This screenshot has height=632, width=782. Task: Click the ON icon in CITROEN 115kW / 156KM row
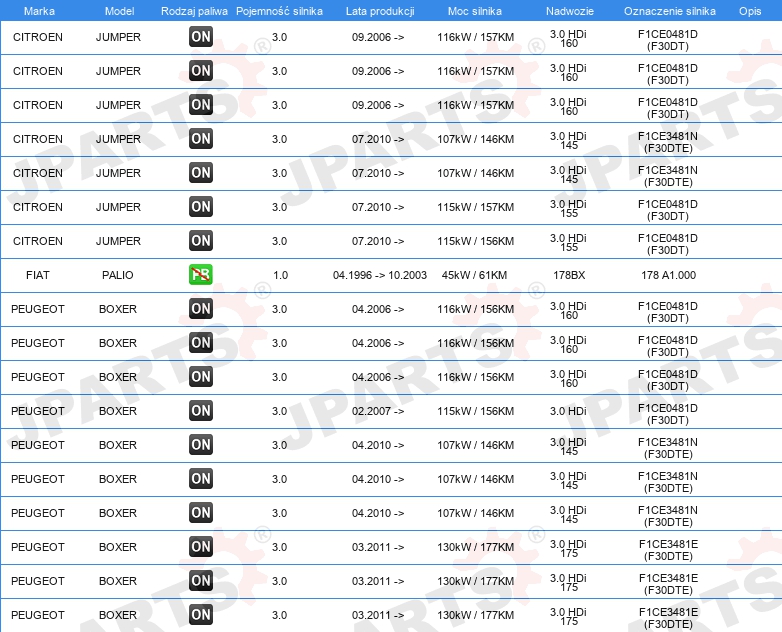200,240
